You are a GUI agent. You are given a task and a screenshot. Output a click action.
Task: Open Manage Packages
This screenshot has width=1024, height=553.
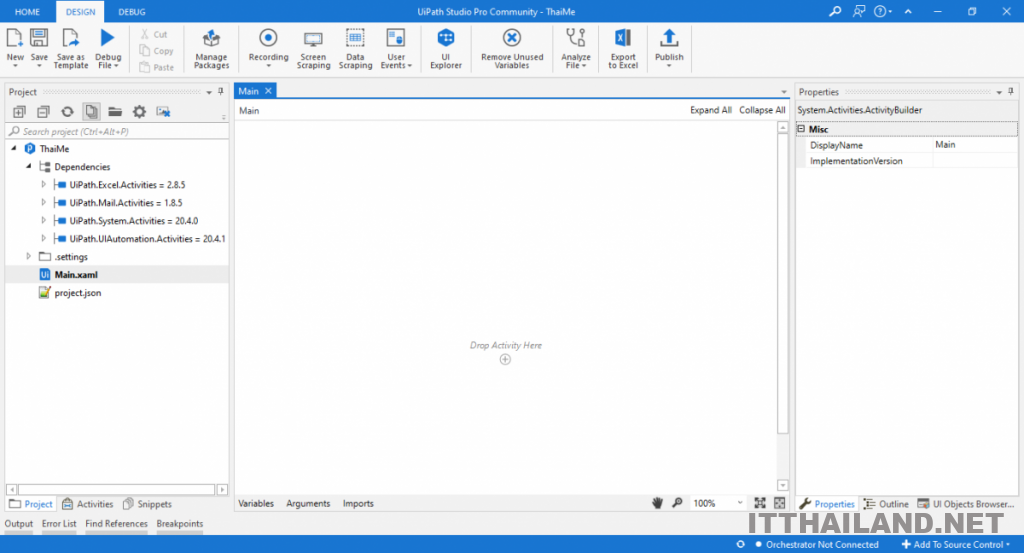pos(211,48)
